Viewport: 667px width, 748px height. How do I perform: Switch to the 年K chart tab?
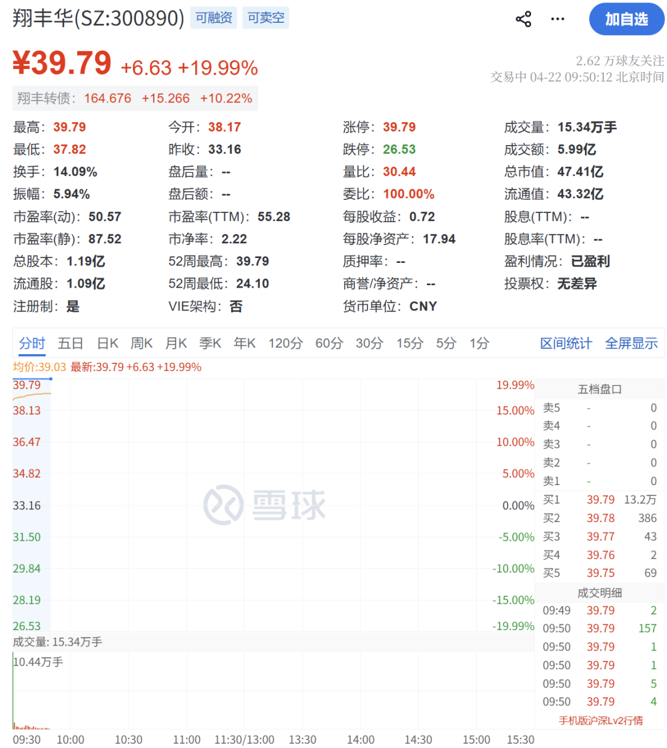tap(244, 343)
